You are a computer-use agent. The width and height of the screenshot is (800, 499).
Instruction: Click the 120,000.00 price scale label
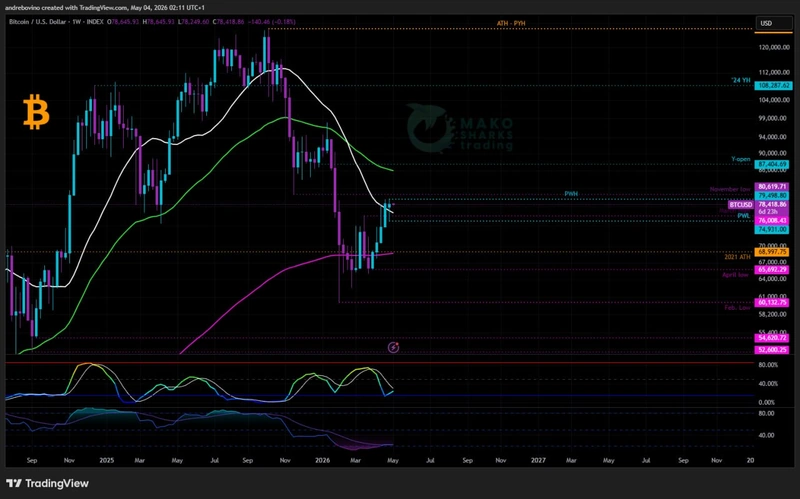pyautogui.click(x=774, y=47)
